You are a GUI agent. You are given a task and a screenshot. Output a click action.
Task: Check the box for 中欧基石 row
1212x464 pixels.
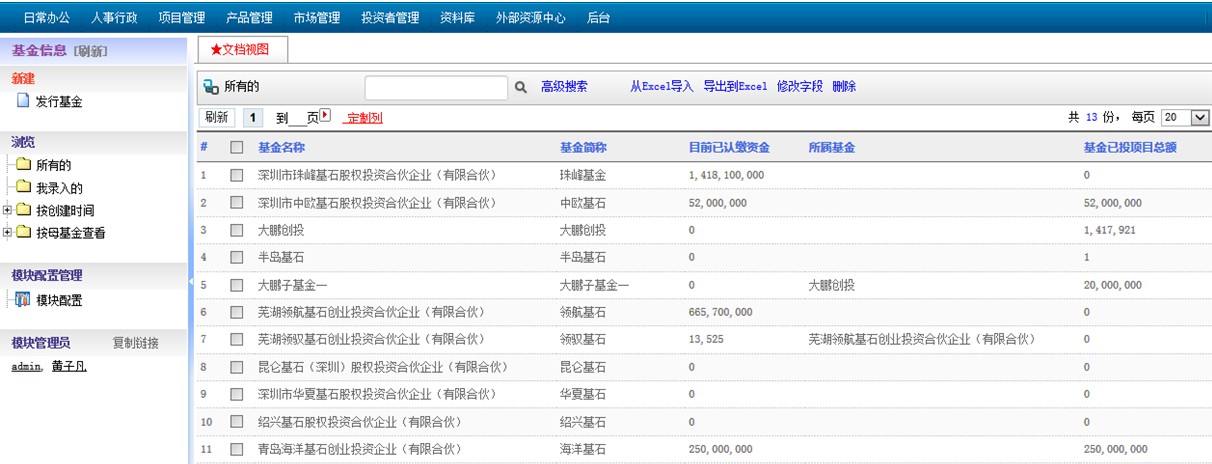pos(237,202)
